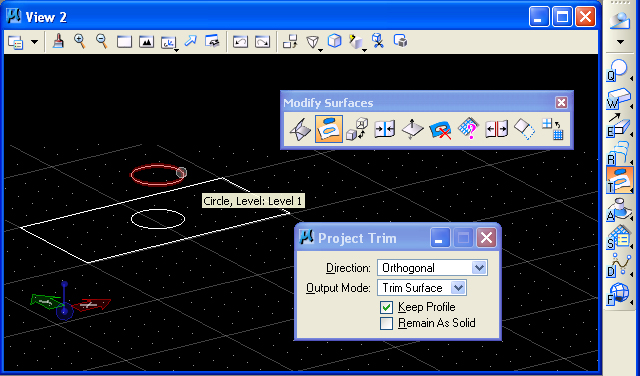The width and height of the screenshot is (640, 376).
Task: Close the Modify Surfaces toolbox
Action: 561,102
